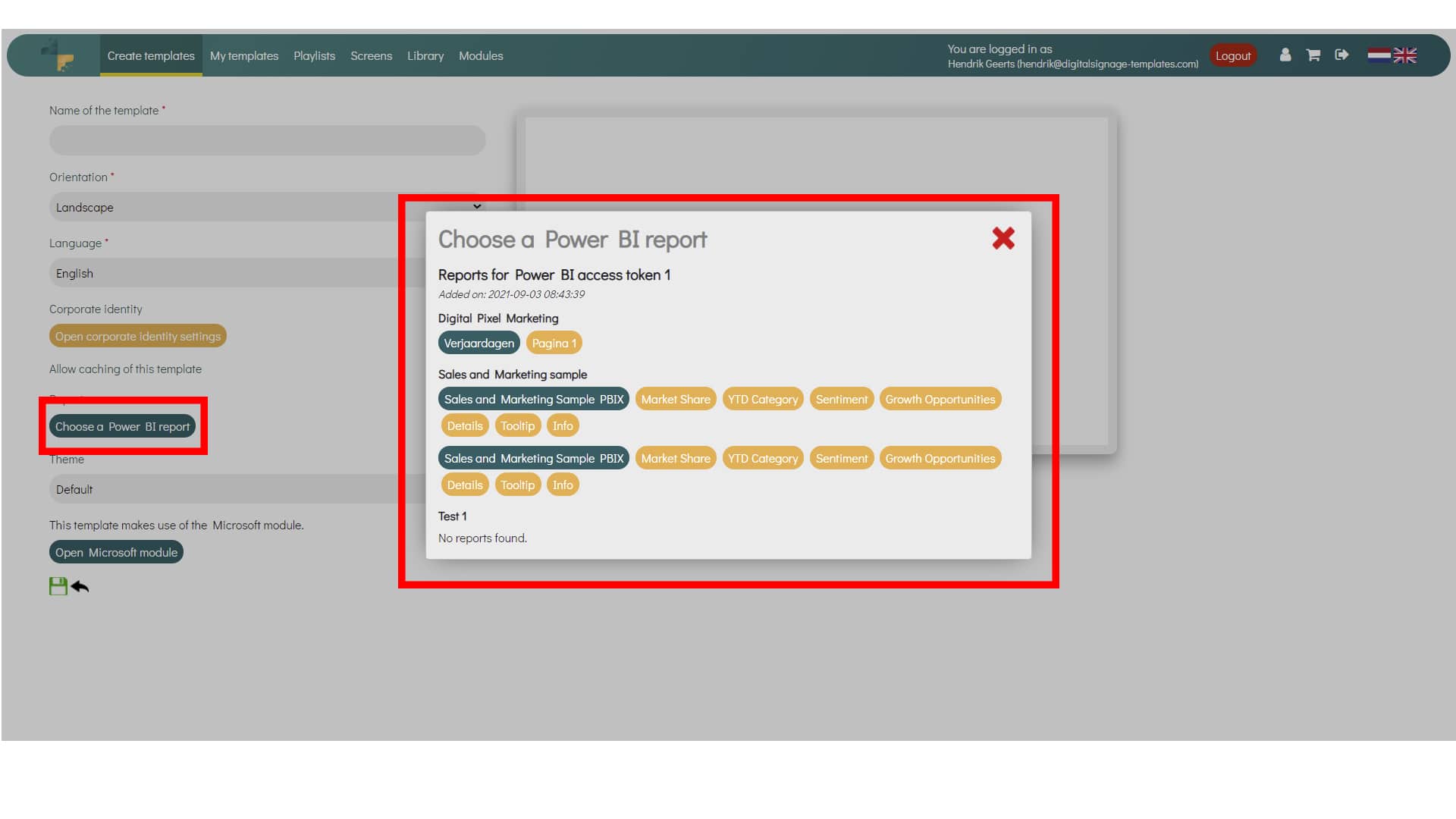Screen dimensions: 1456x819
Task: Open the Modules section
Action: (481, 55)
